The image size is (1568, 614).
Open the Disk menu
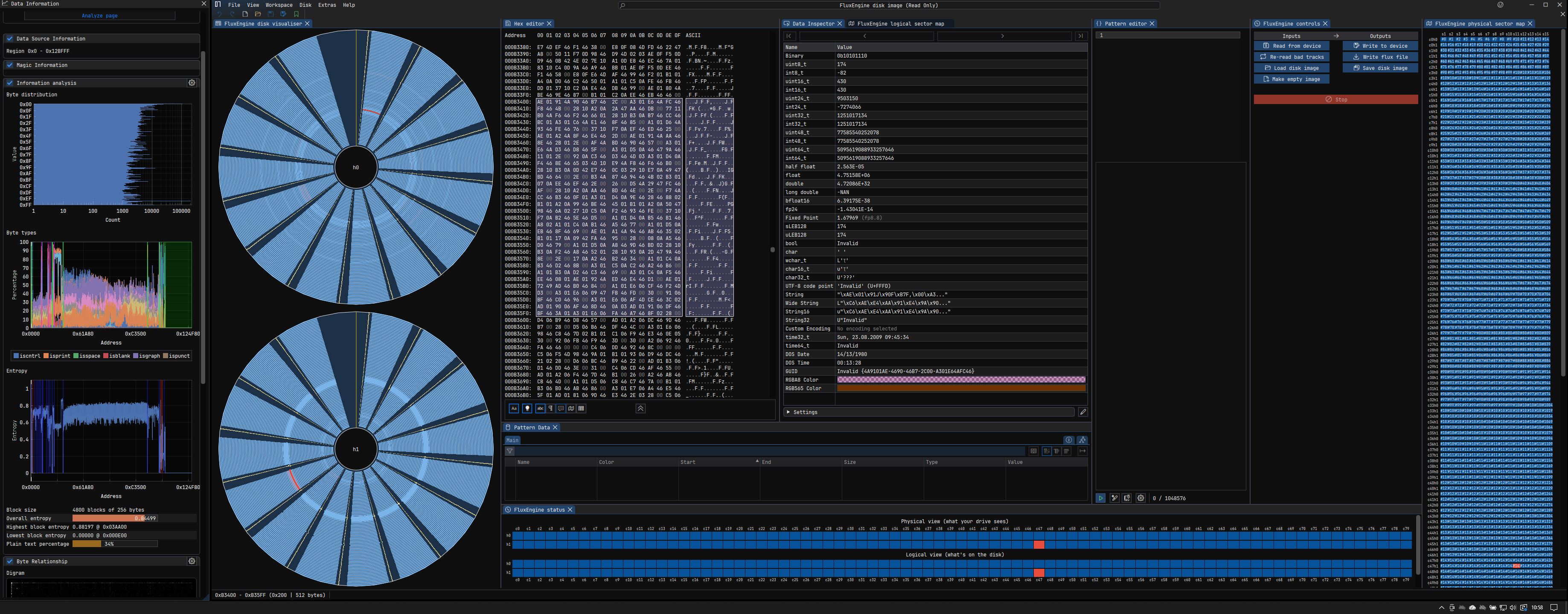coord(305,5)
